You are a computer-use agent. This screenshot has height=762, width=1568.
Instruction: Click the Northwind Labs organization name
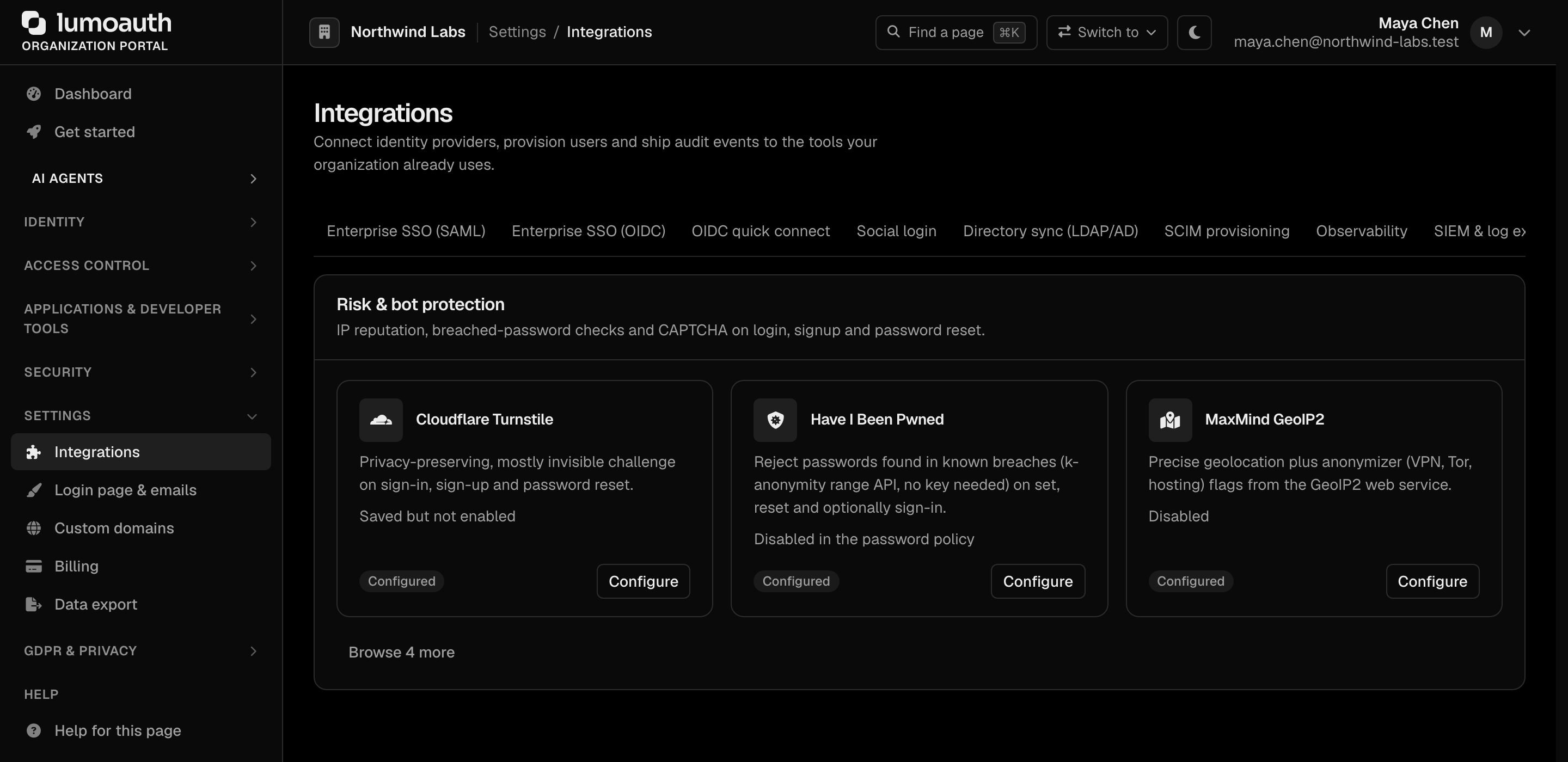coord(408,32)
